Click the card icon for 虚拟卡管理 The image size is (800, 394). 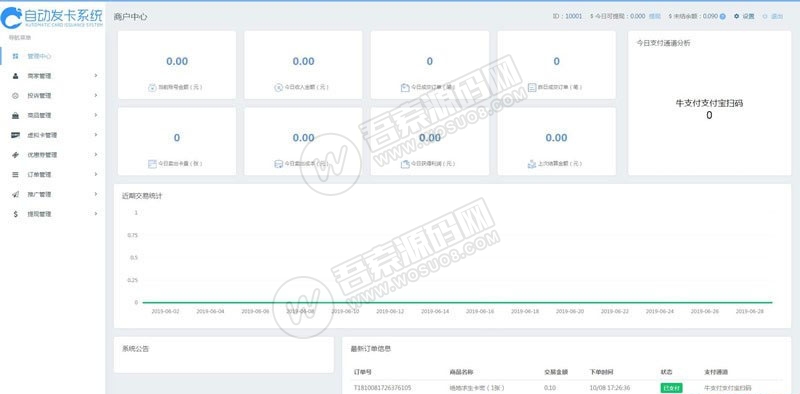15,135
